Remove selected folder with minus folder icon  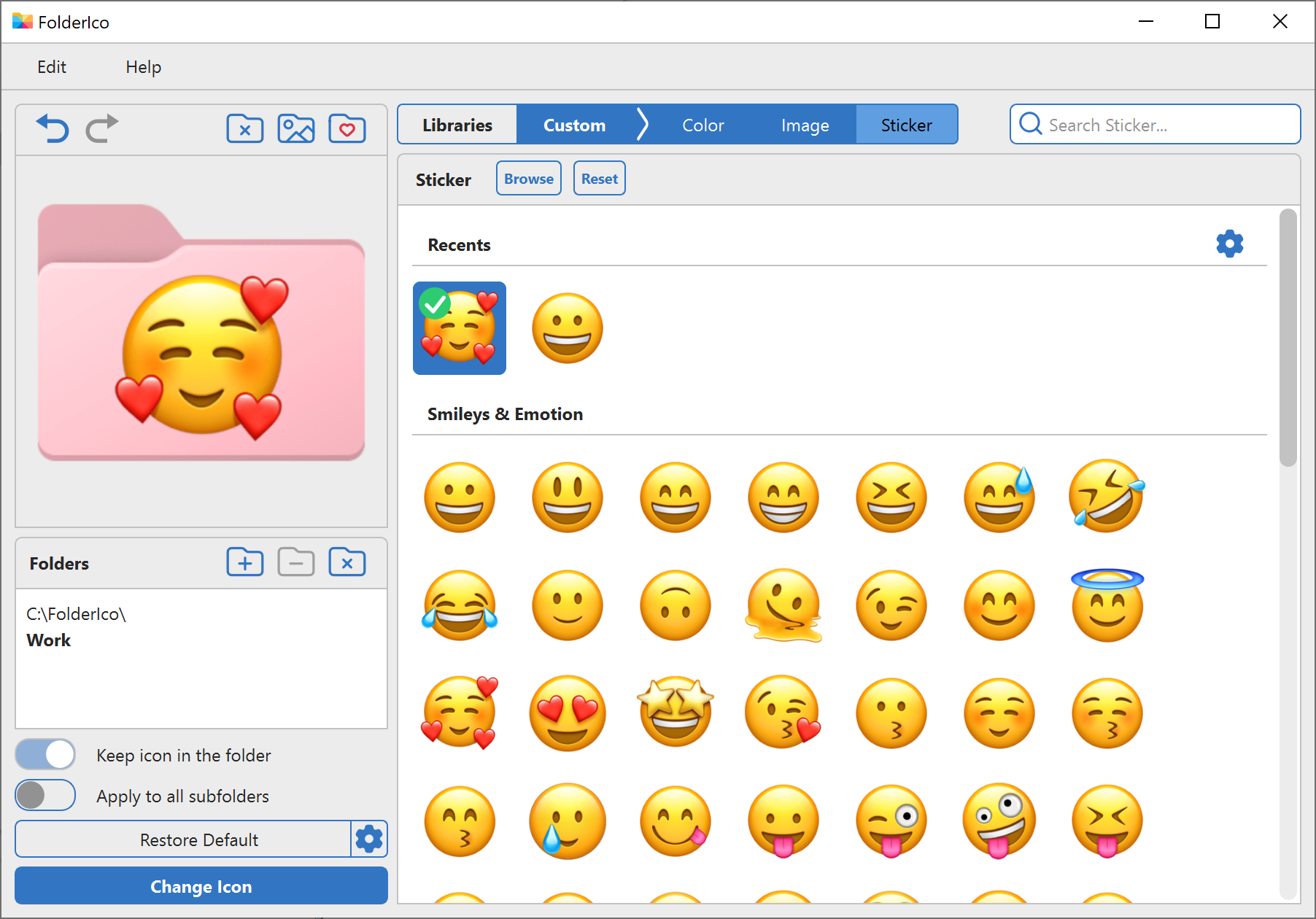click(x=296, y=562)
